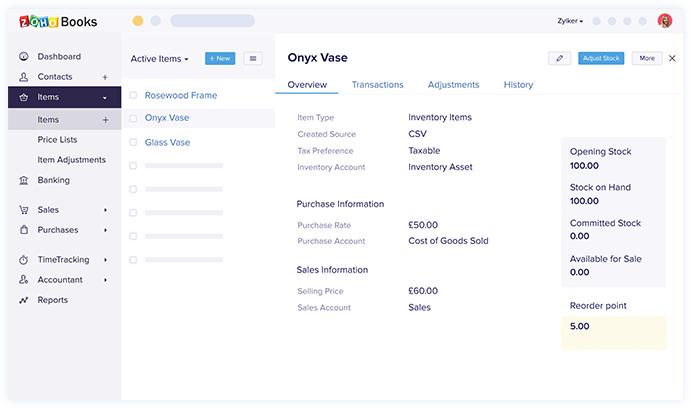Open Dashboard via its gauge icon
Image resolution: width=691 pixels, height=408 pixels.
[24, 56]
